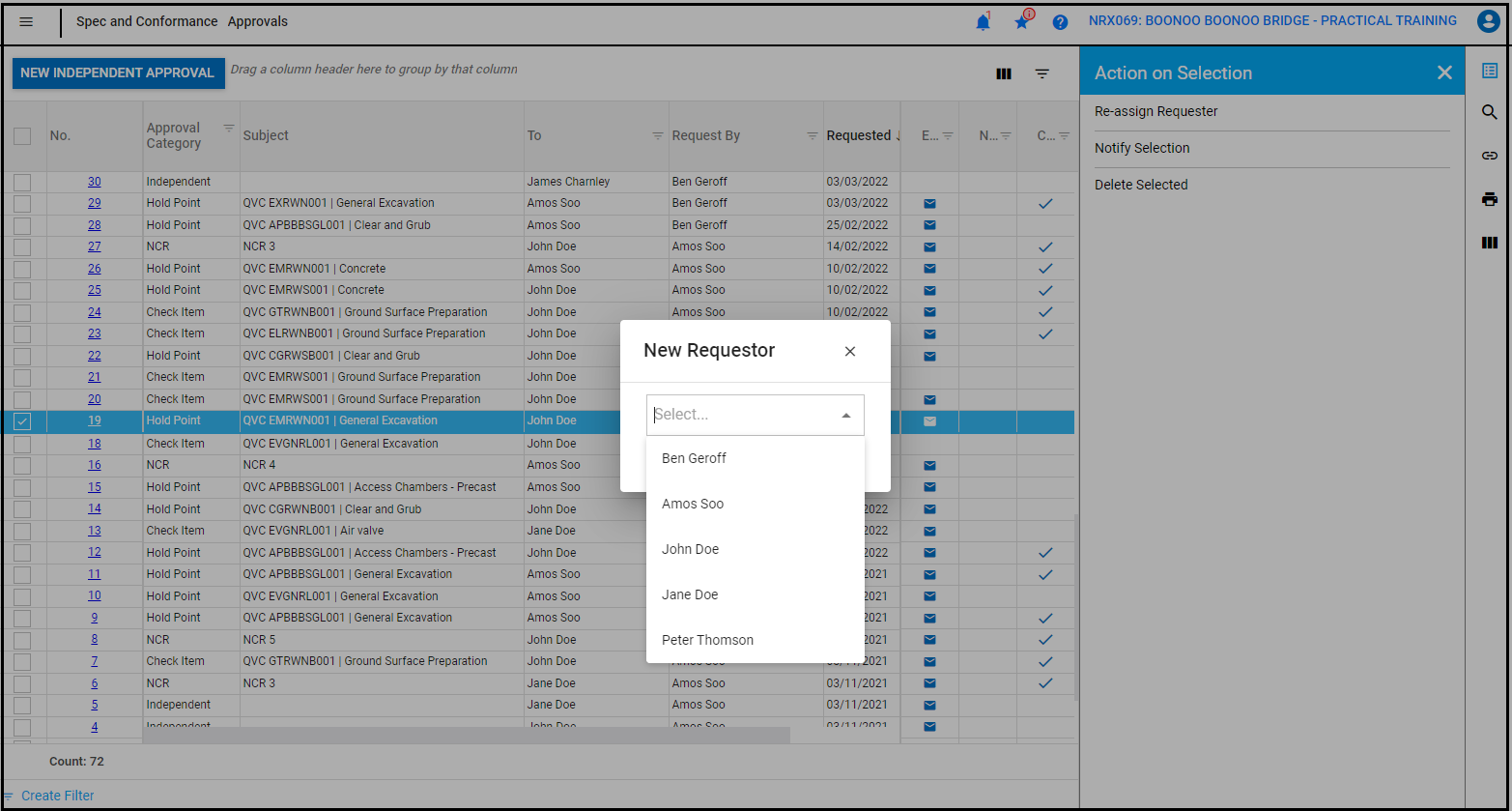Open the notifications bell

pos(983,22)
